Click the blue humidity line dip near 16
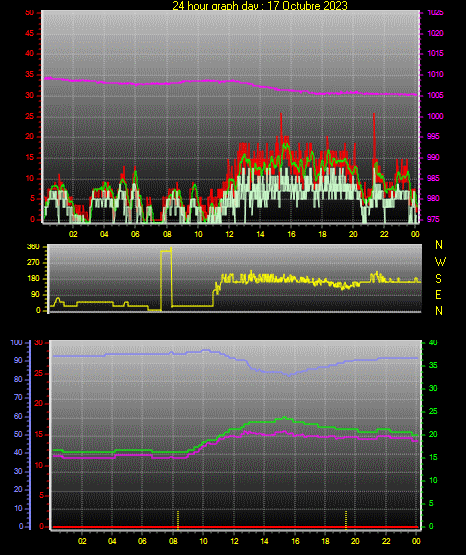The width and height of the screenshot is (466, 555). 289,374
